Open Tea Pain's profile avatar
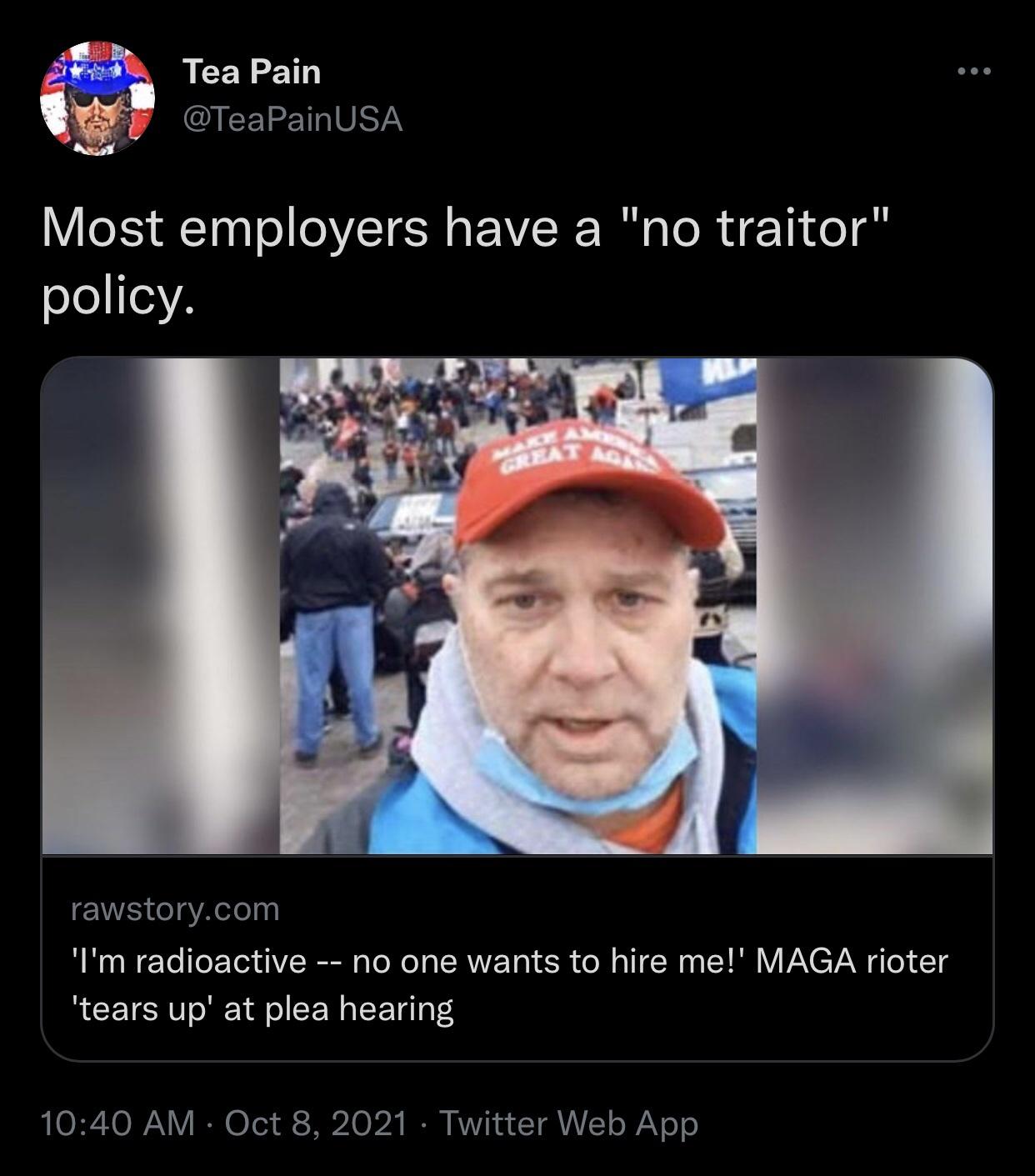Viewport: 1035px width, 1176px height. (x=97, y=98)
